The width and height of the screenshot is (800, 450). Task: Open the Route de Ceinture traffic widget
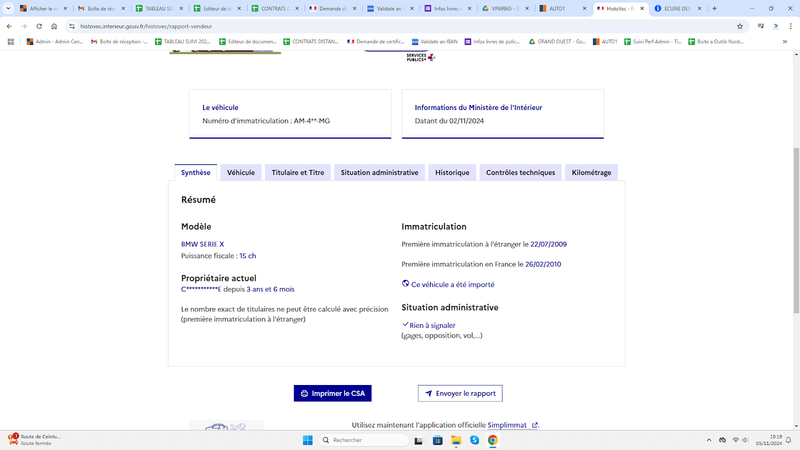click(x=34, y=440)
